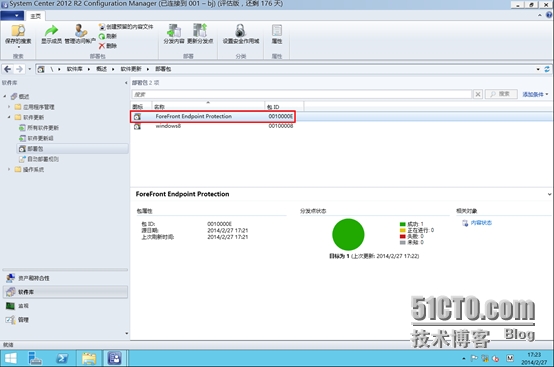Sort by the Icon (图标) column header

coord(141,106)
